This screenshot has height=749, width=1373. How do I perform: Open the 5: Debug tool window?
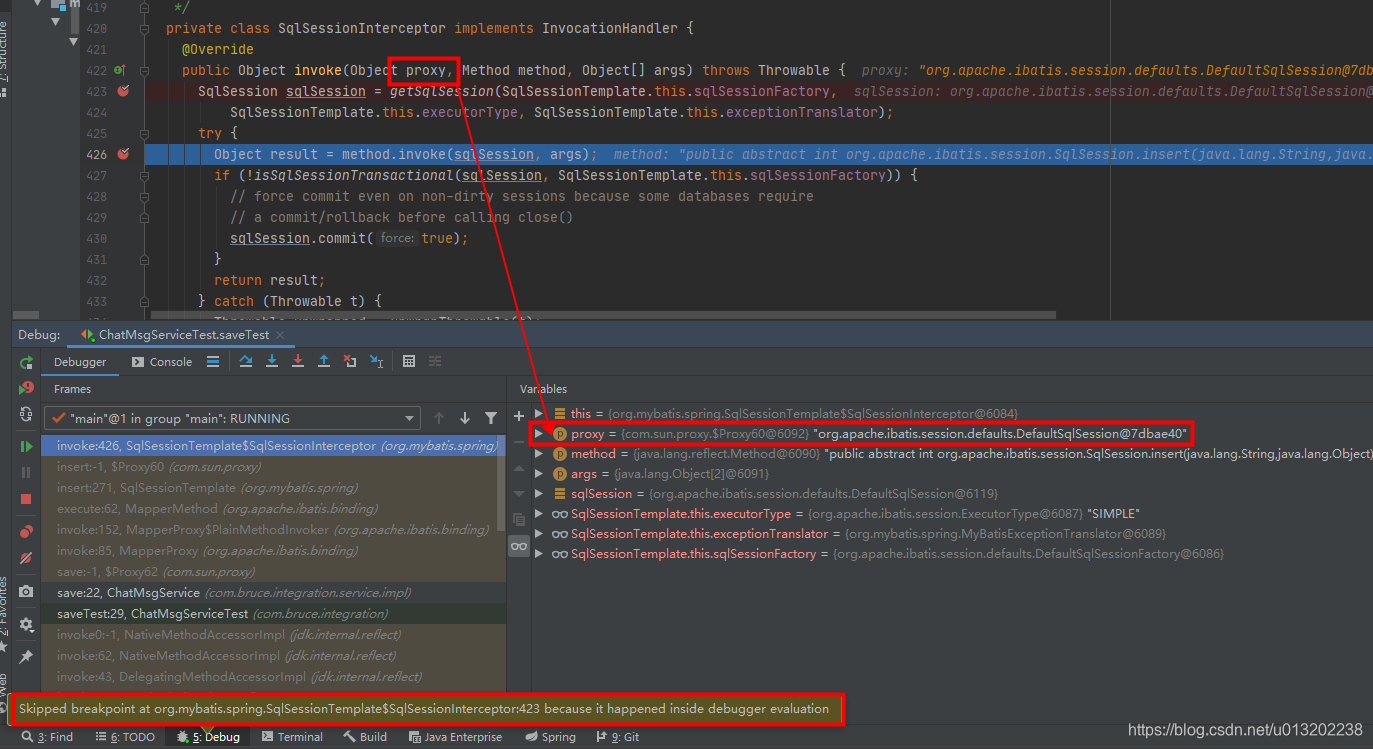(x=209, y=737)
